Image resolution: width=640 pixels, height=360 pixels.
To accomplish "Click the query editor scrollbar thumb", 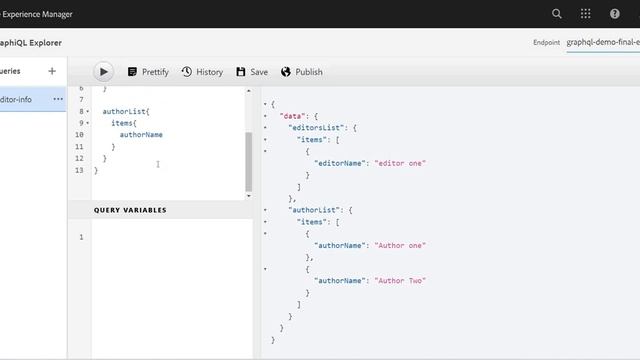I will pyautogui.click(x=249, y=162).
